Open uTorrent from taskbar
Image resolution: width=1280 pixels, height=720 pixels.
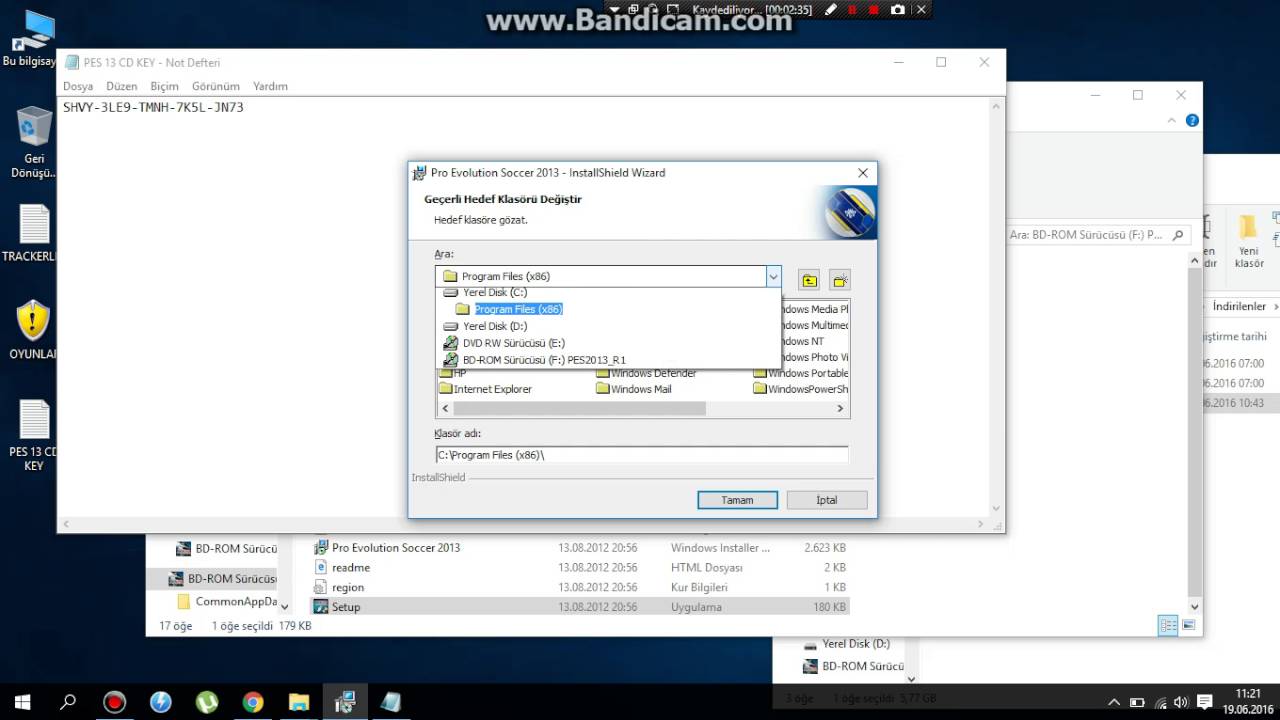207,702
